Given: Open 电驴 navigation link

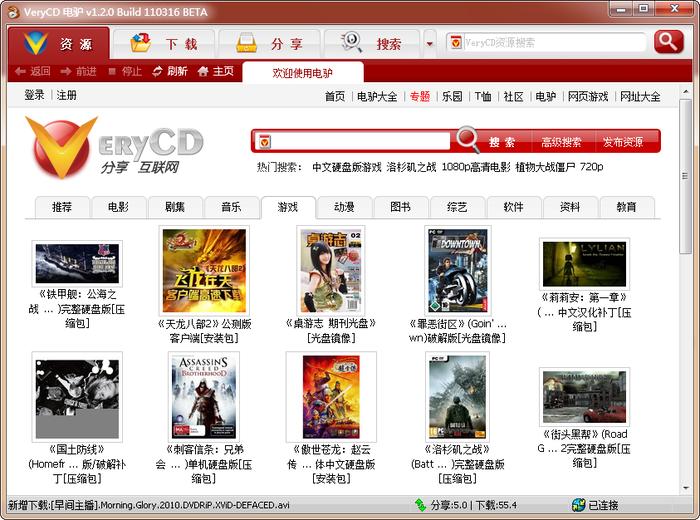Looking at the screenshot, I should [x=546, y=96].
